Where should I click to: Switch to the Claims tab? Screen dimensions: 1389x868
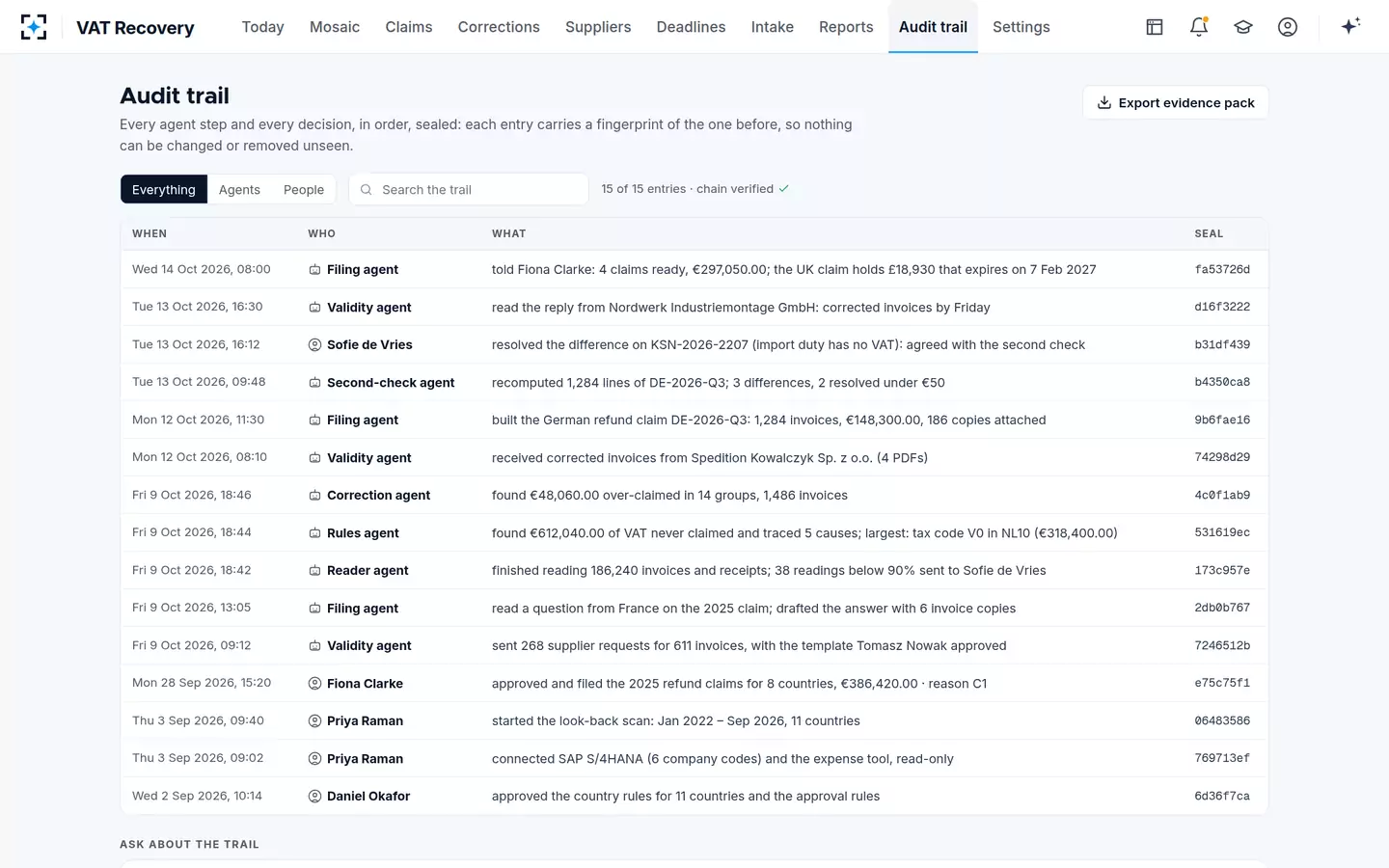click(409, 27)
